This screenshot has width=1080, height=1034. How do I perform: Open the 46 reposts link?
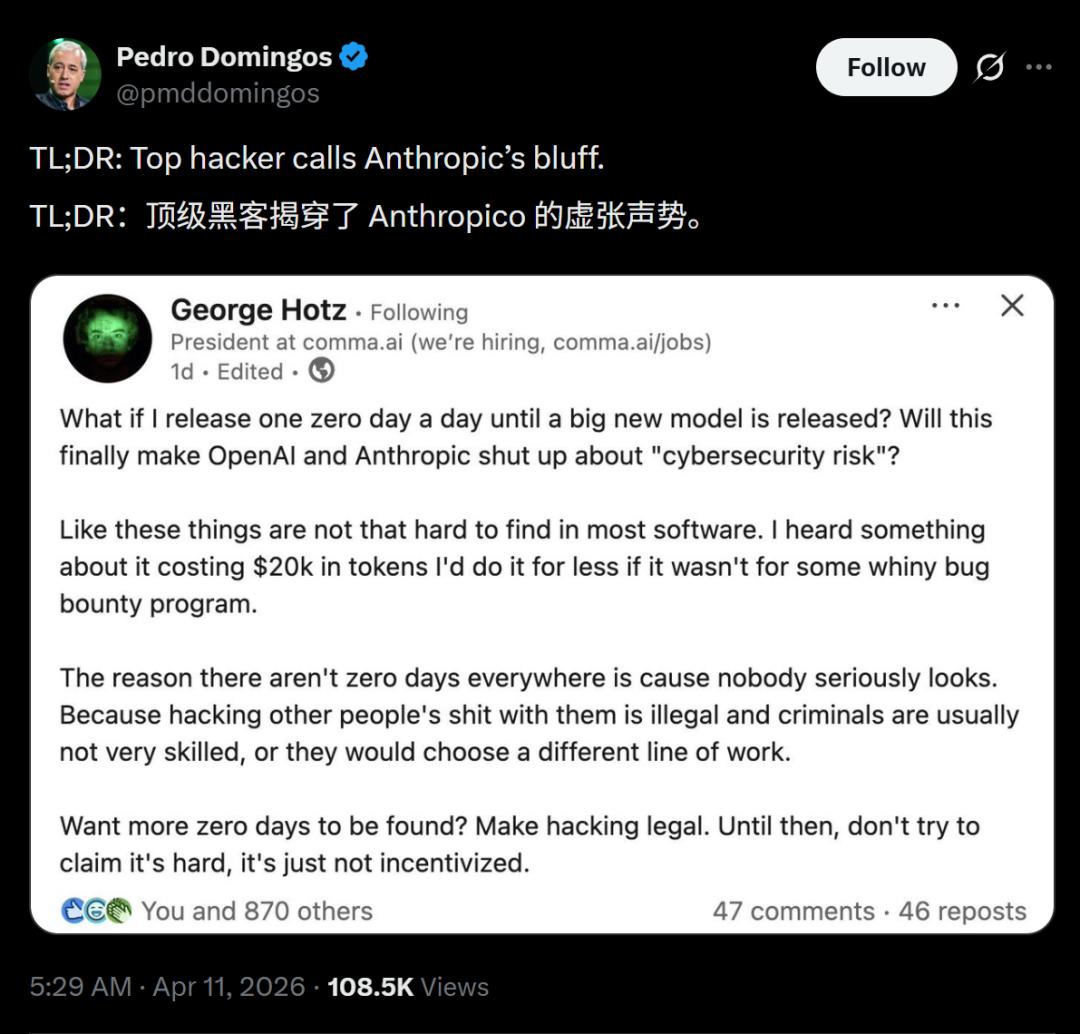click(962, 911)
